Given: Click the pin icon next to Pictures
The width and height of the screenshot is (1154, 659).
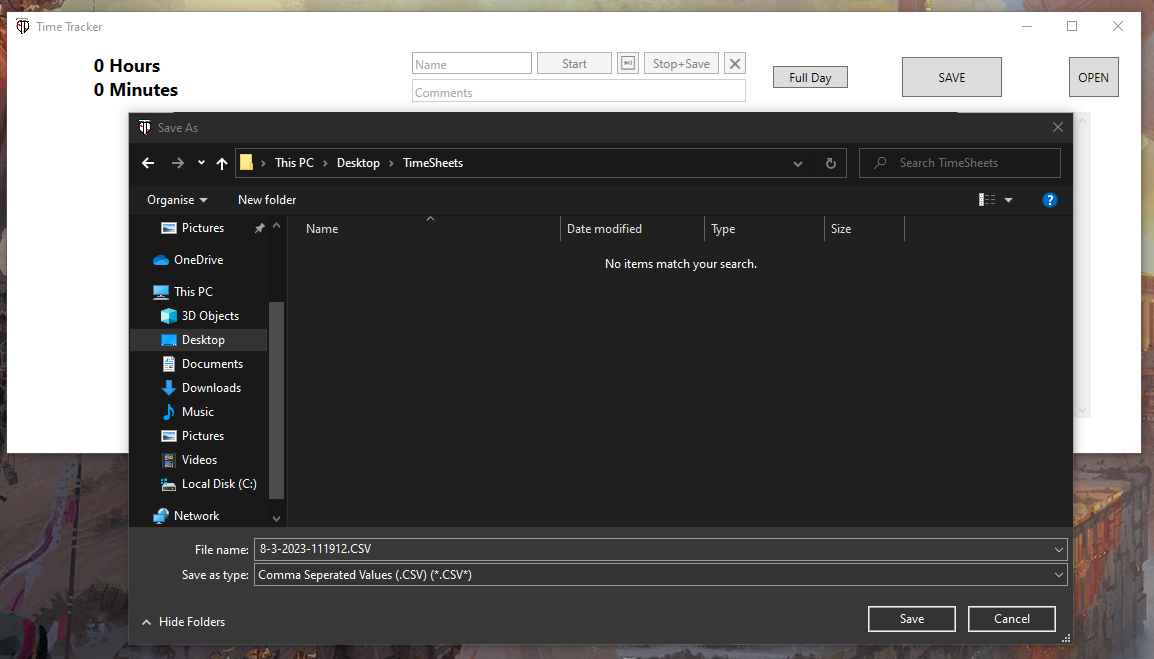Looking at the screenshot, I should [x=259, y=228].
